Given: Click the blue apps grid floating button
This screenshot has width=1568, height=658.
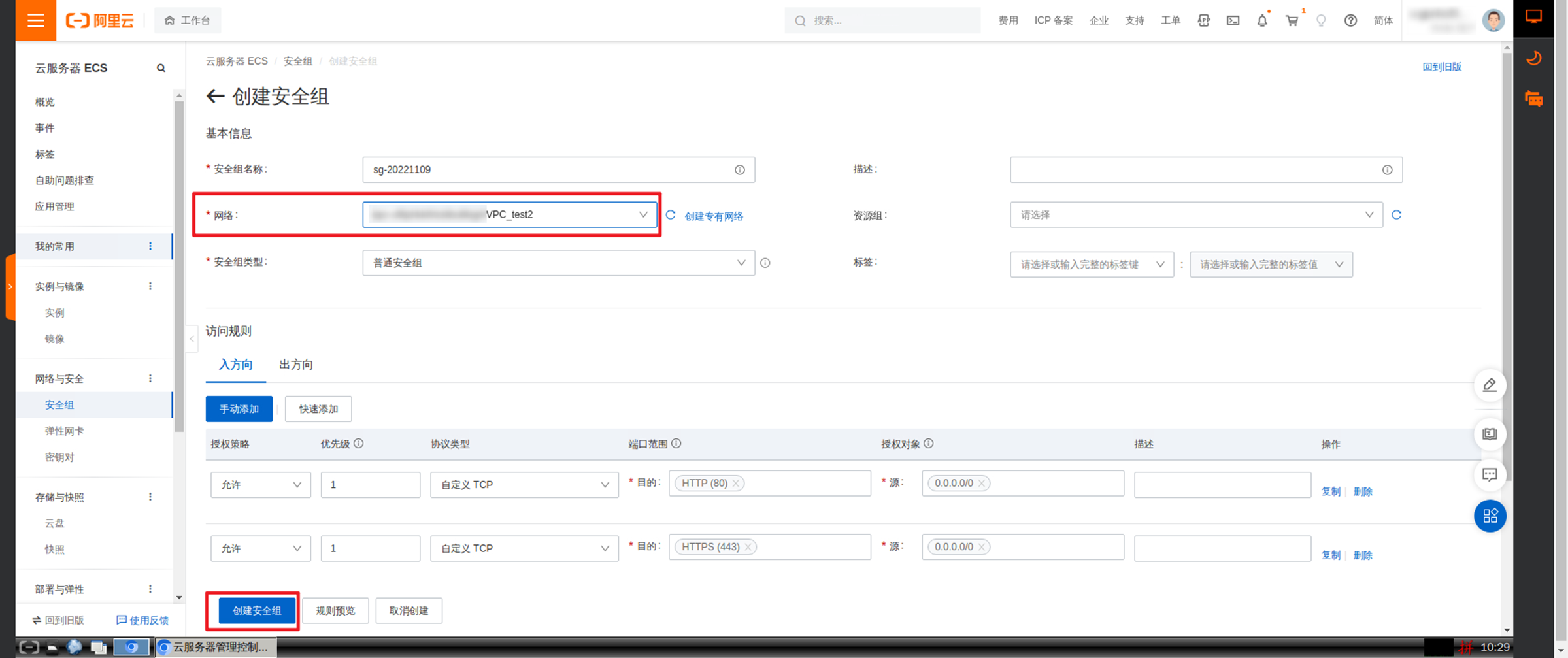Looking at the screenshot, I should (x=1490, y=516).
